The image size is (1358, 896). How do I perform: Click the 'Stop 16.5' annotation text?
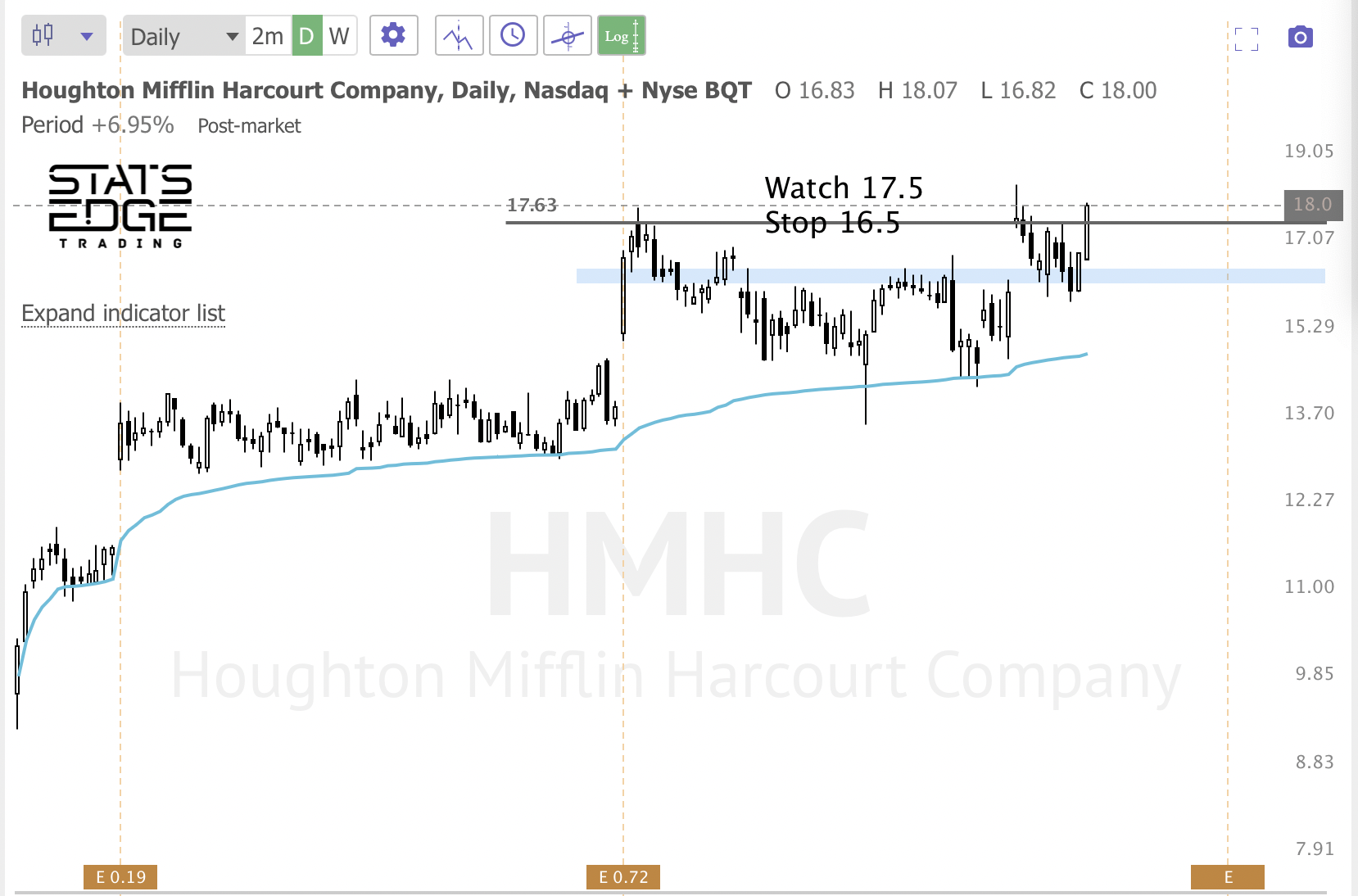(832, 222)
